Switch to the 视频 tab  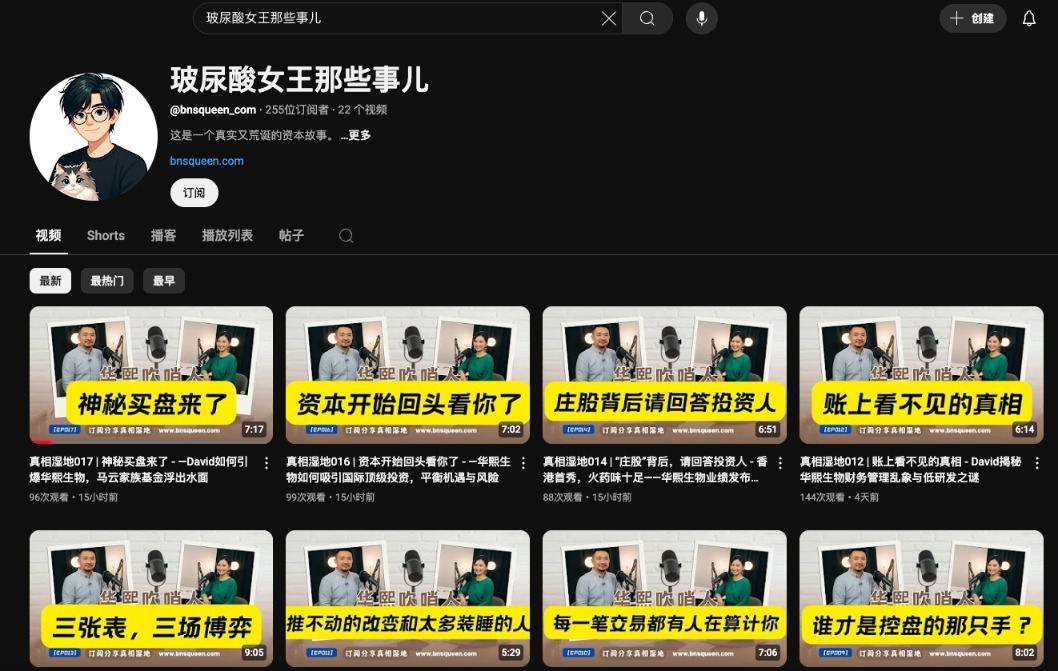(49, 236)
